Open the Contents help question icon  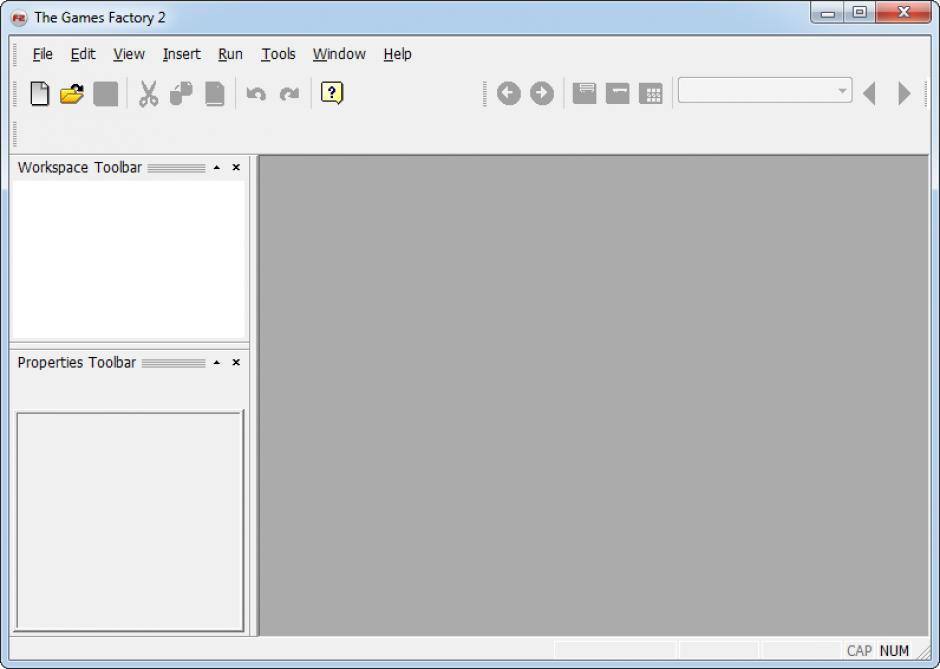pyautogui.click(x=332, y=93)
